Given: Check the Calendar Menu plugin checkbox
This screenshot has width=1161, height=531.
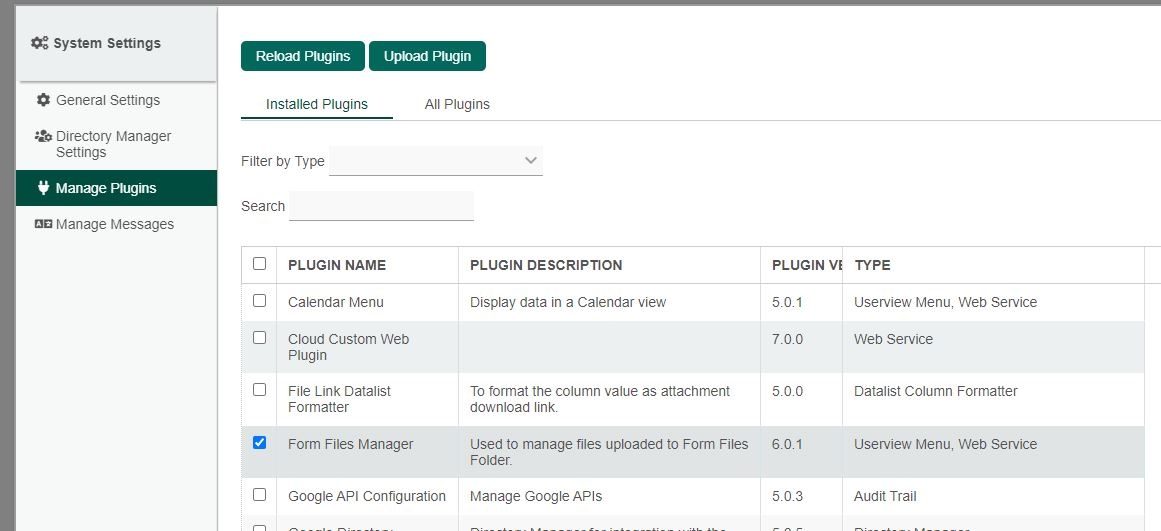Looking at the screenshot, I should (x=260, y=300).
